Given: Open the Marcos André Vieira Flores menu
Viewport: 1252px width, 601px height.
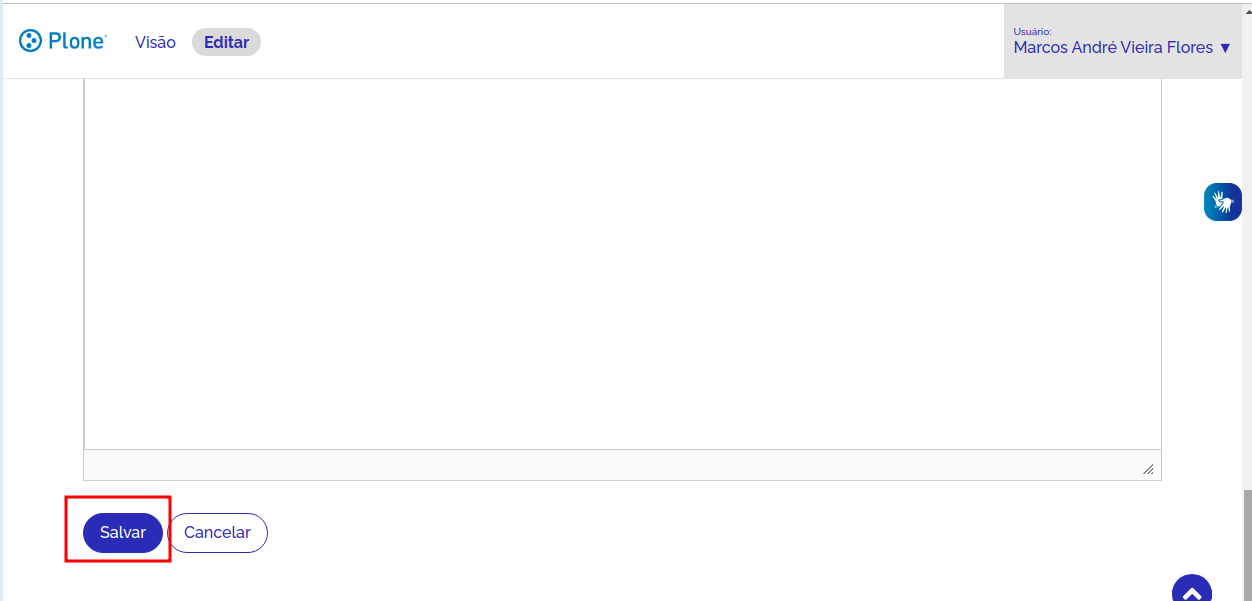Looking at the screenshot, I should point(1112,47).
